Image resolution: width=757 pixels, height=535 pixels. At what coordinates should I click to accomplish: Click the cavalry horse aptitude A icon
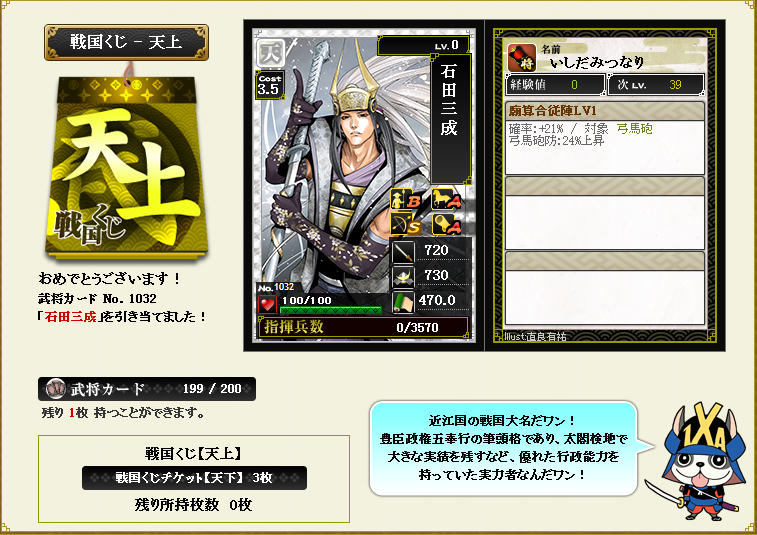(446, 199)
